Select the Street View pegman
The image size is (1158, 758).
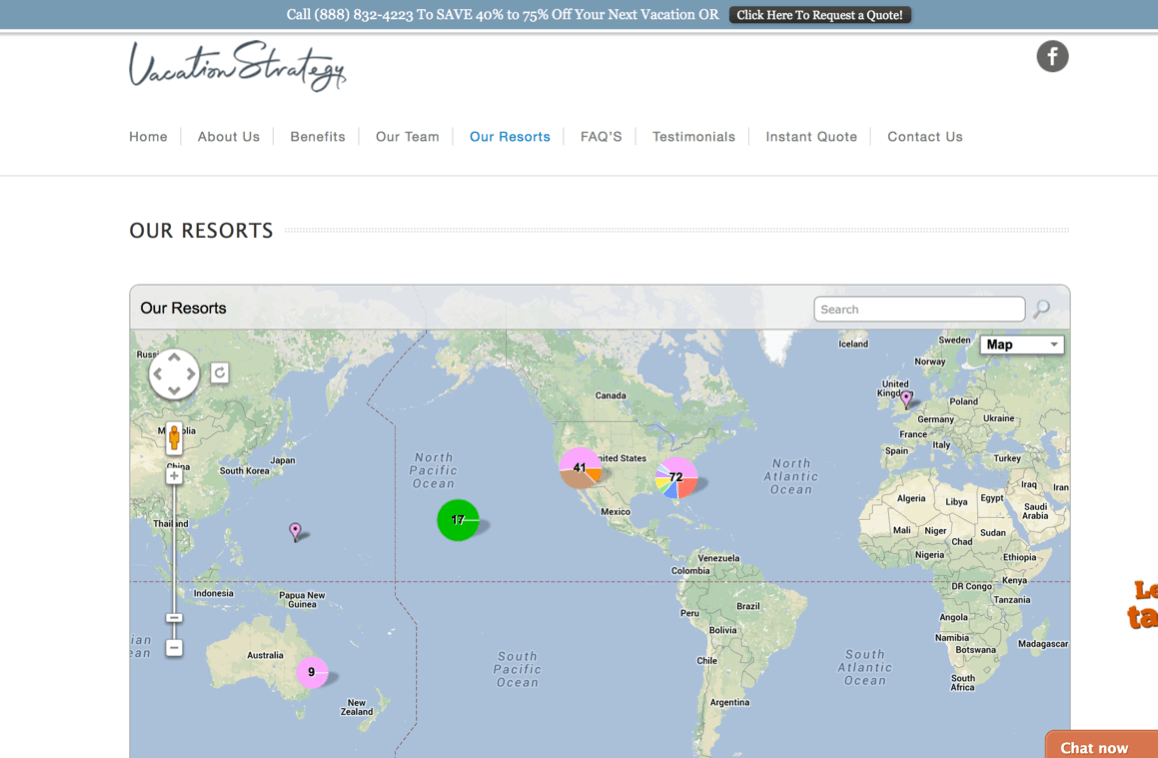click(x=174, y=438)
